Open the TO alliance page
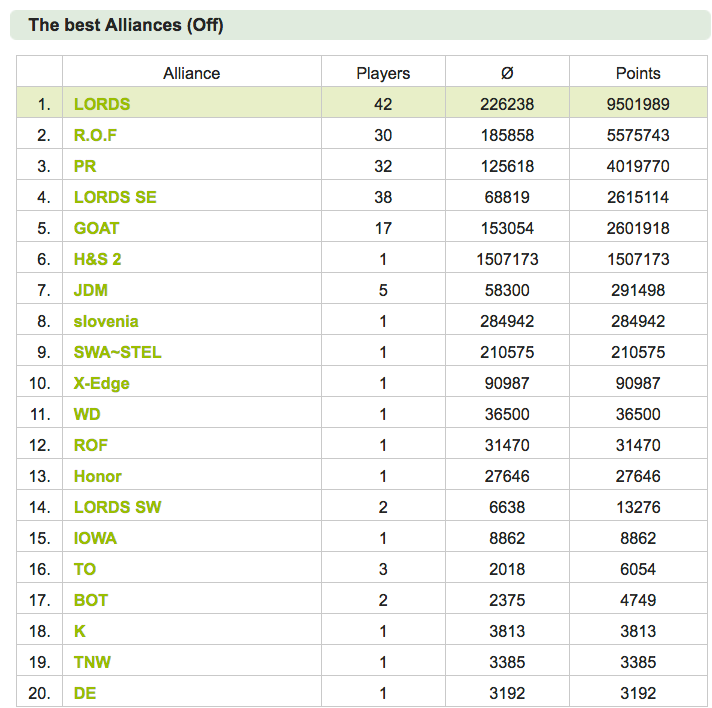 click(x=84, y=569)
